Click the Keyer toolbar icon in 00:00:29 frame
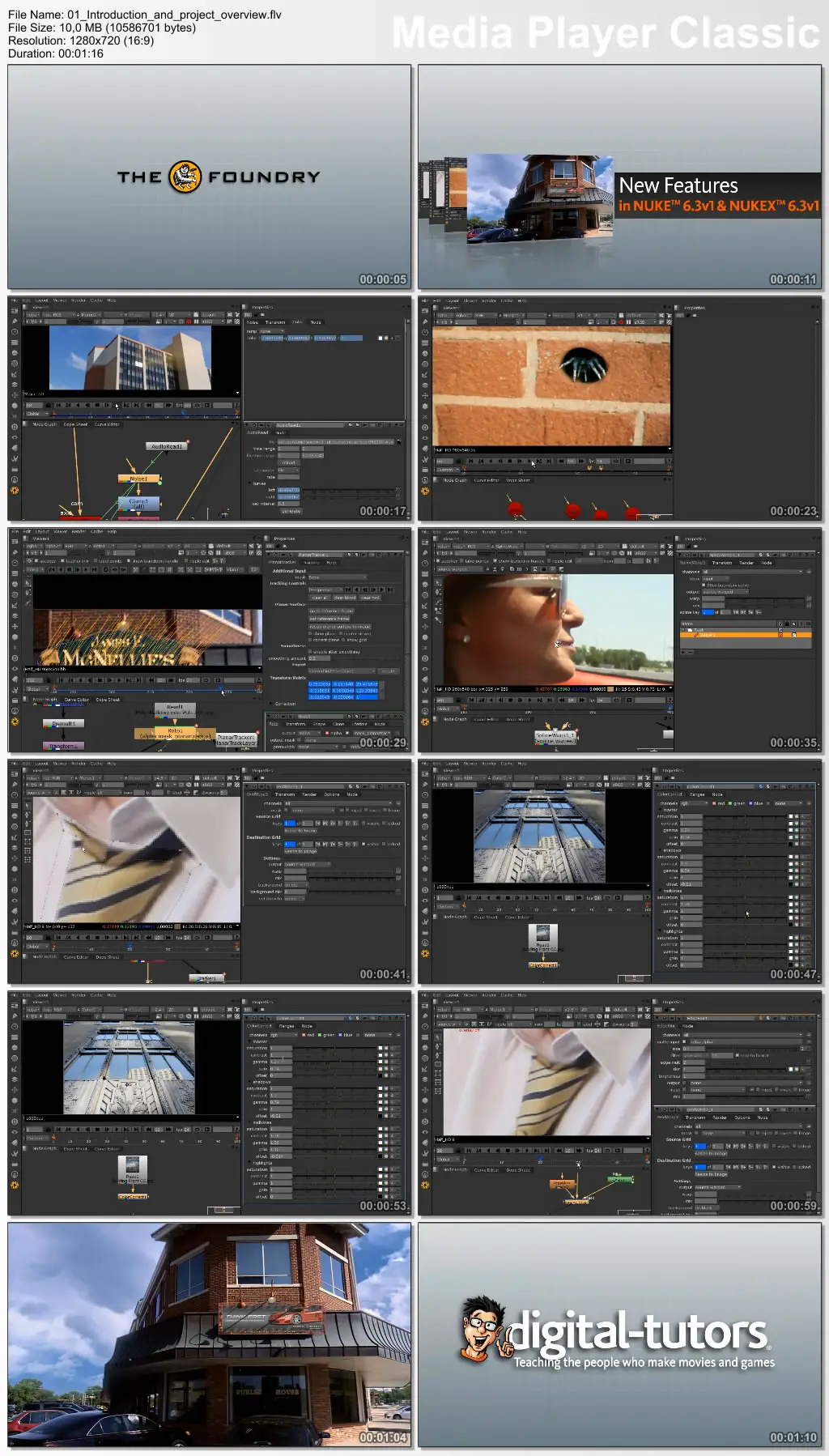 [x=15, y=606]
